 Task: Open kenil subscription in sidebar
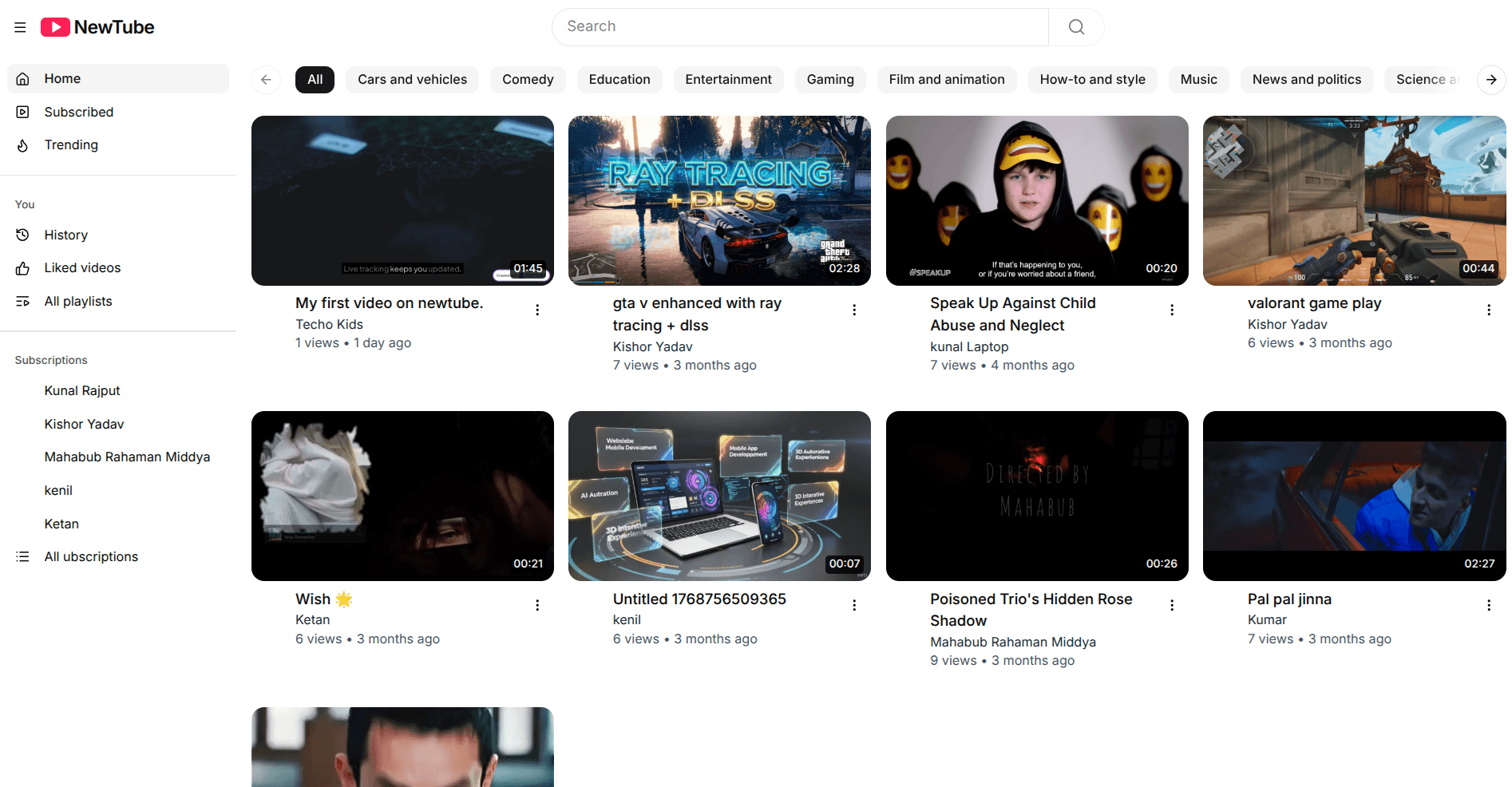(x=118, y=490)
